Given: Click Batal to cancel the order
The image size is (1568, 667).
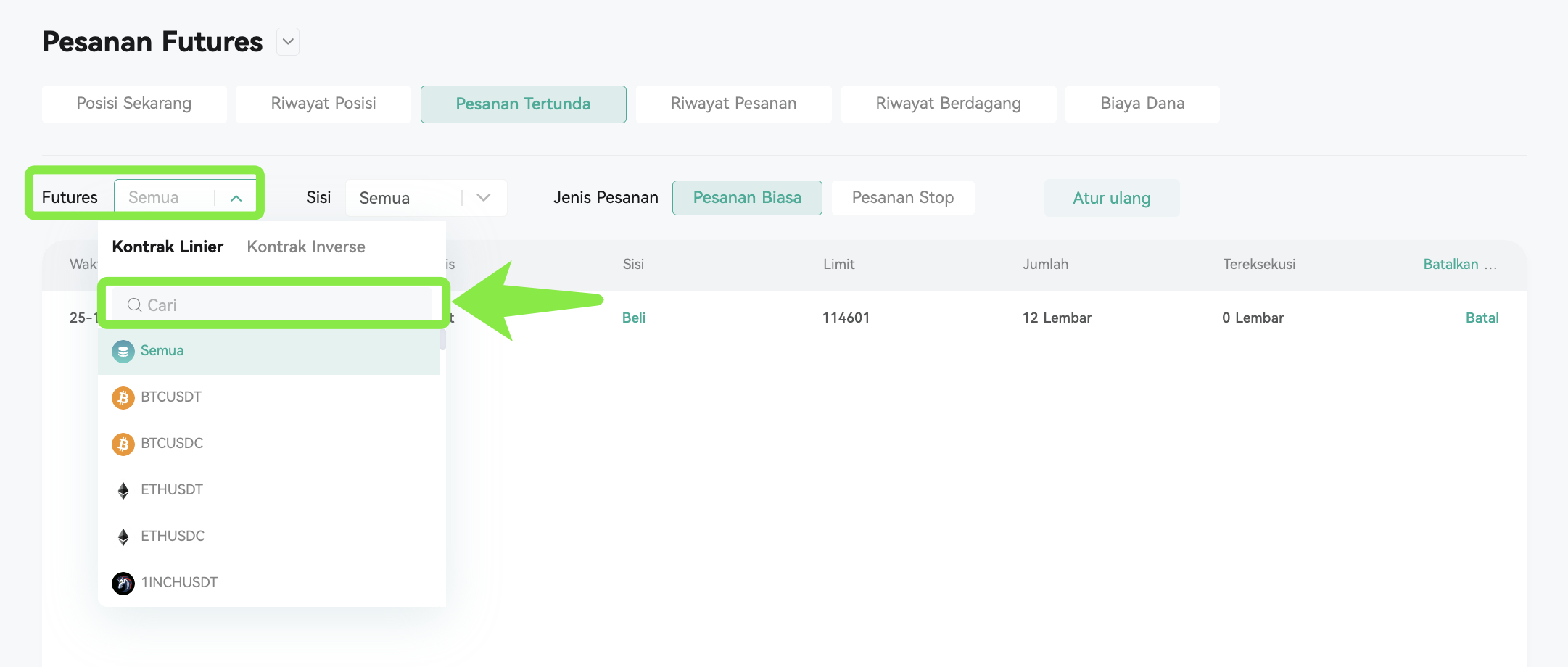Looking at the screenshot, I should 1482,318.
